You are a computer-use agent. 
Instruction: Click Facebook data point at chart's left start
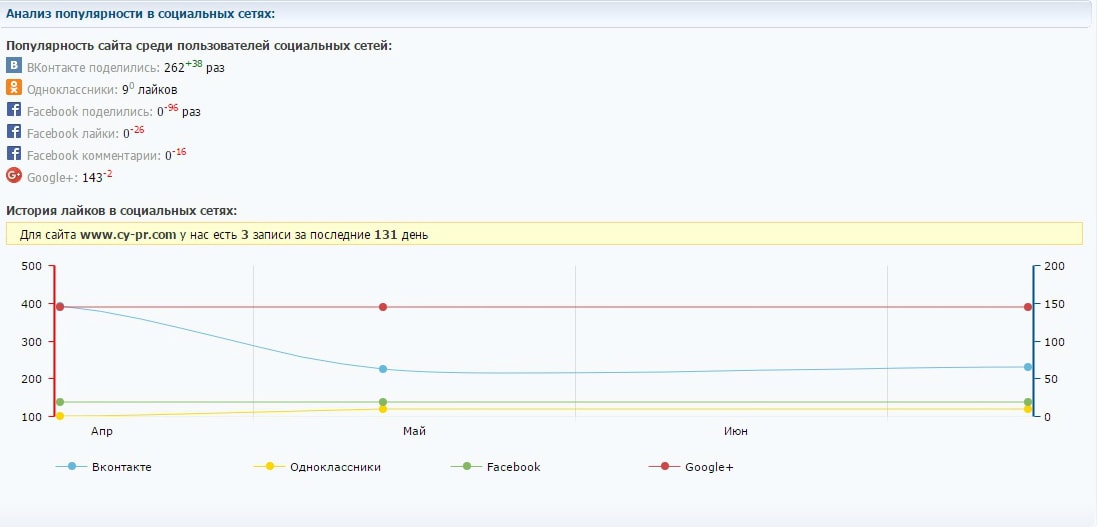(x=60, y=402)
